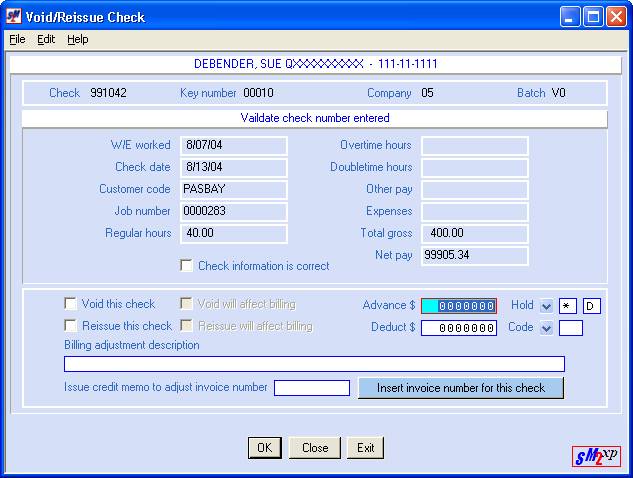Image resolution: width=633 pixels, height=478 pixels.
Task: Click the Hold field containing D
Action: tap(592, 306)
